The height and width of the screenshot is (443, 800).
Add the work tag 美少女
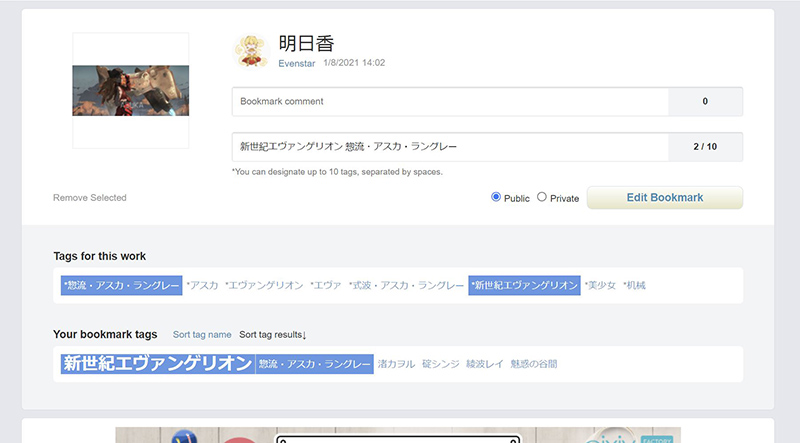601,285
